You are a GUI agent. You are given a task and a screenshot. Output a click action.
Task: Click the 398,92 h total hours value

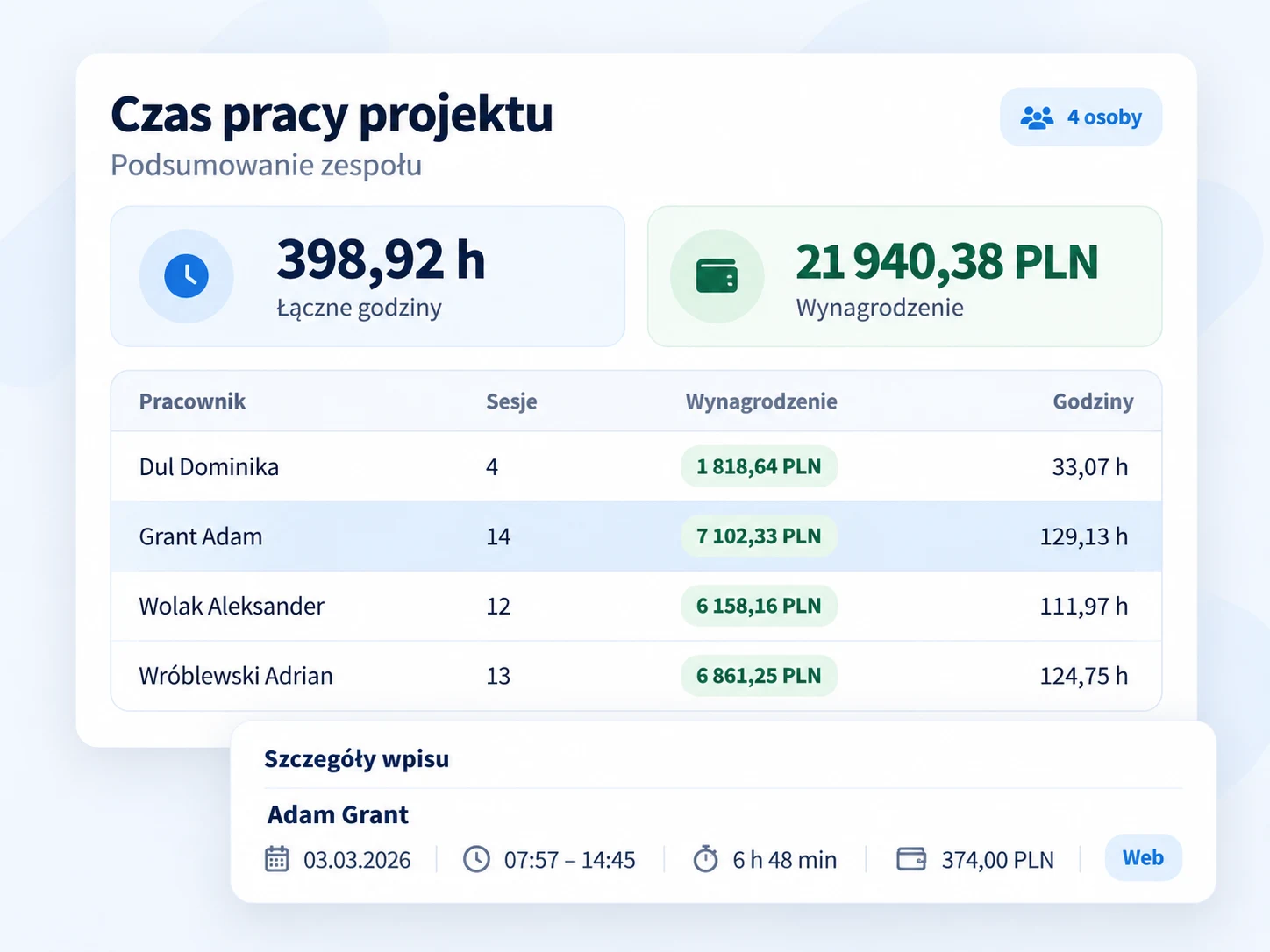point(381,259)
